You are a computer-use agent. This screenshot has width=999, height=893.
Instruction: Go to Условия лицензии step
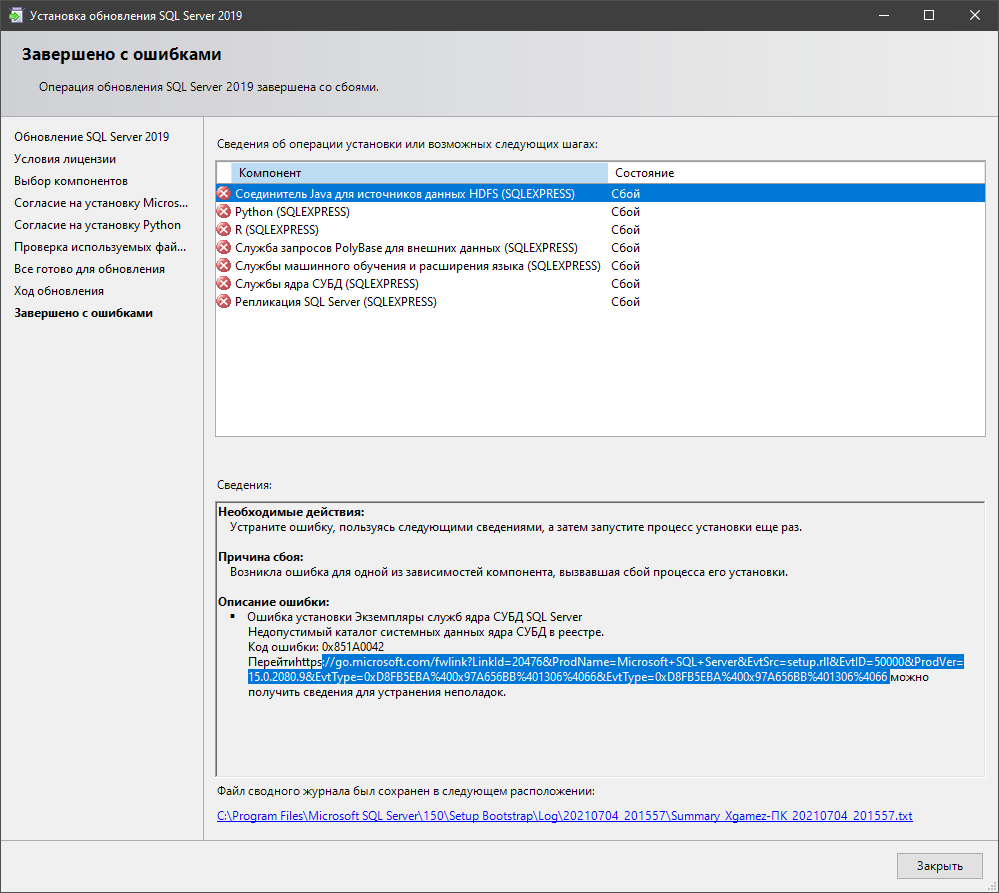click(x=65, y=159)
